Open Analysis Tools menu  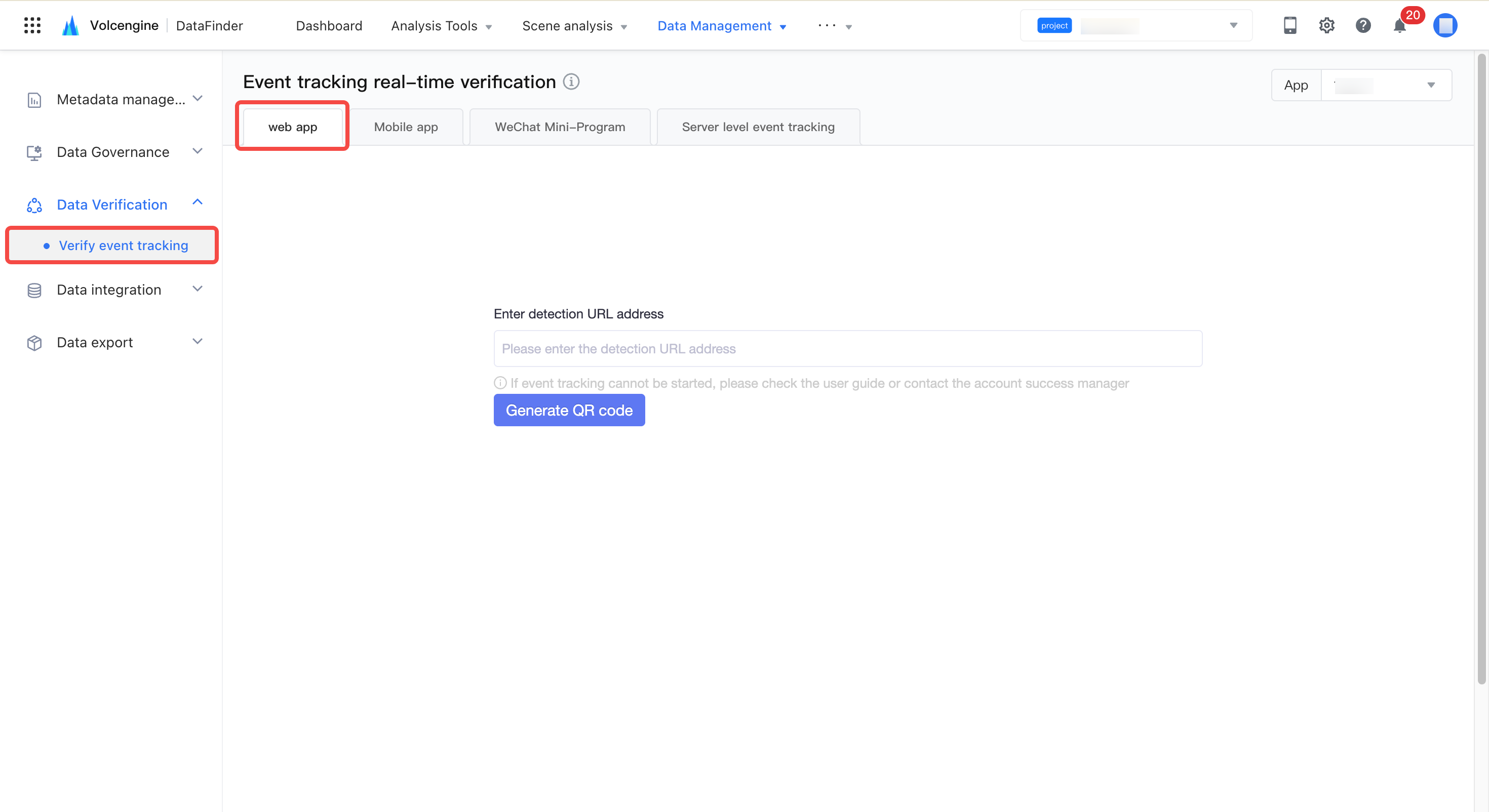click(x=442, y=25)
